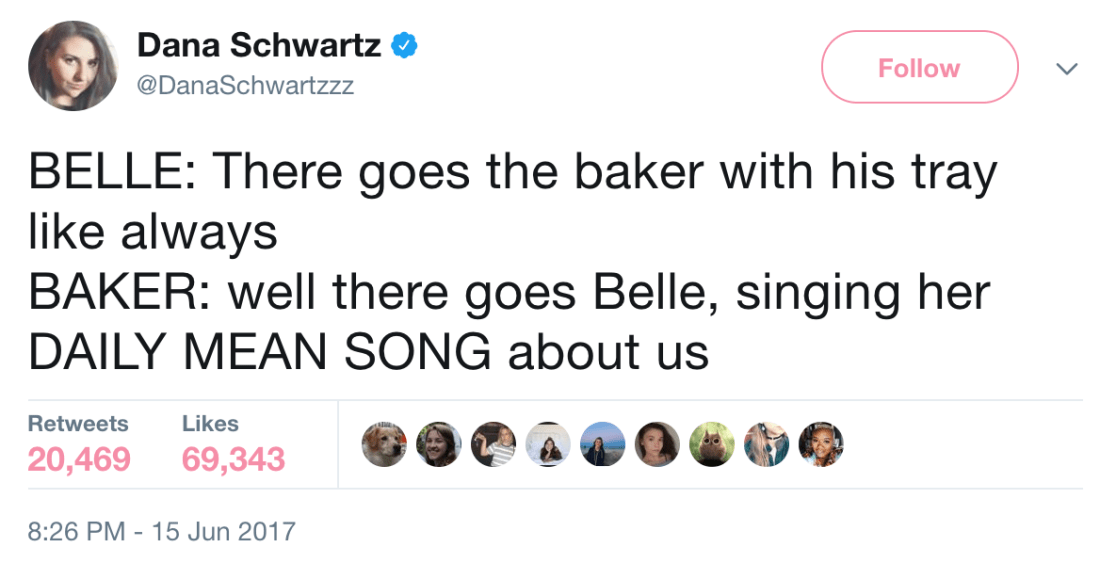Viewport: 1100px width, 563px height.
Task: Click the Follow button
Action: click(919, 68)
